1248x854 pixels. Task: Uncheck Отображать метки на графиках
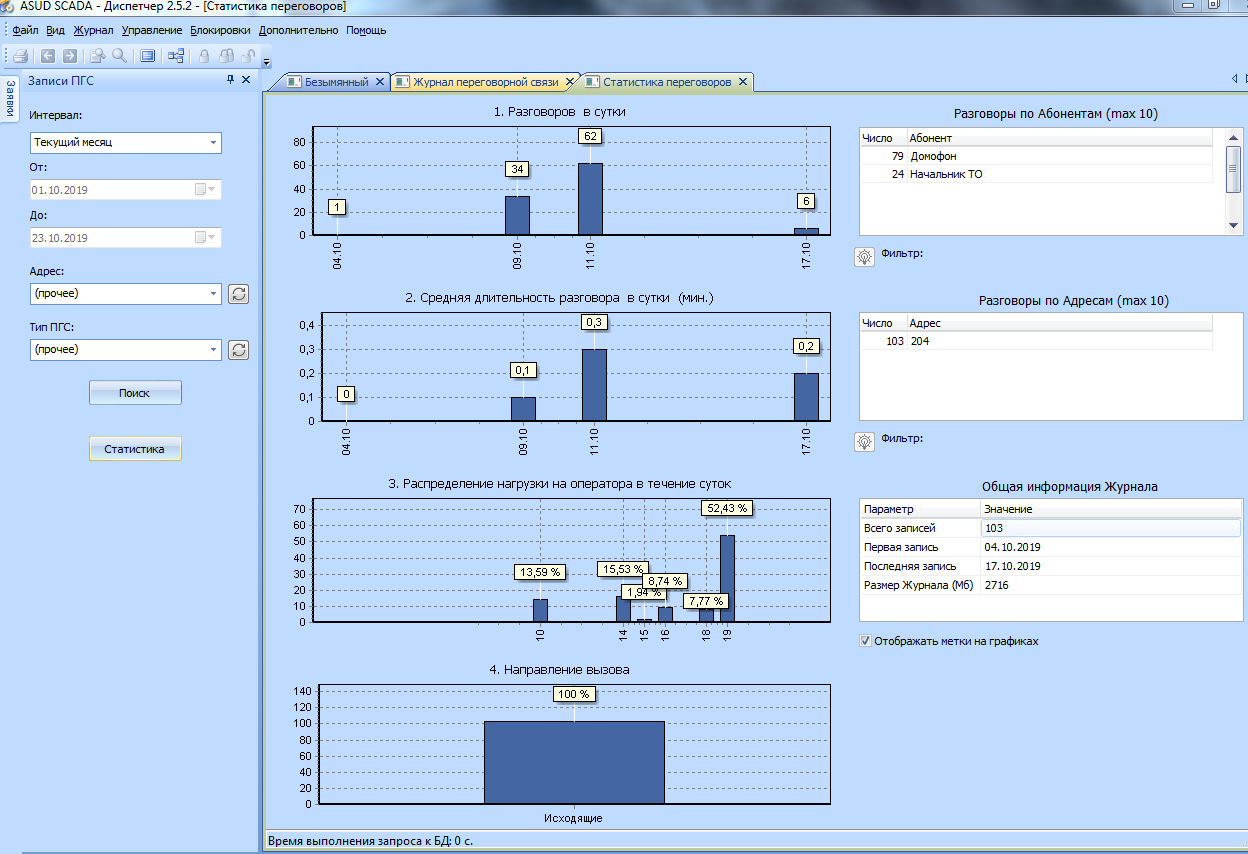coord(866,641)
